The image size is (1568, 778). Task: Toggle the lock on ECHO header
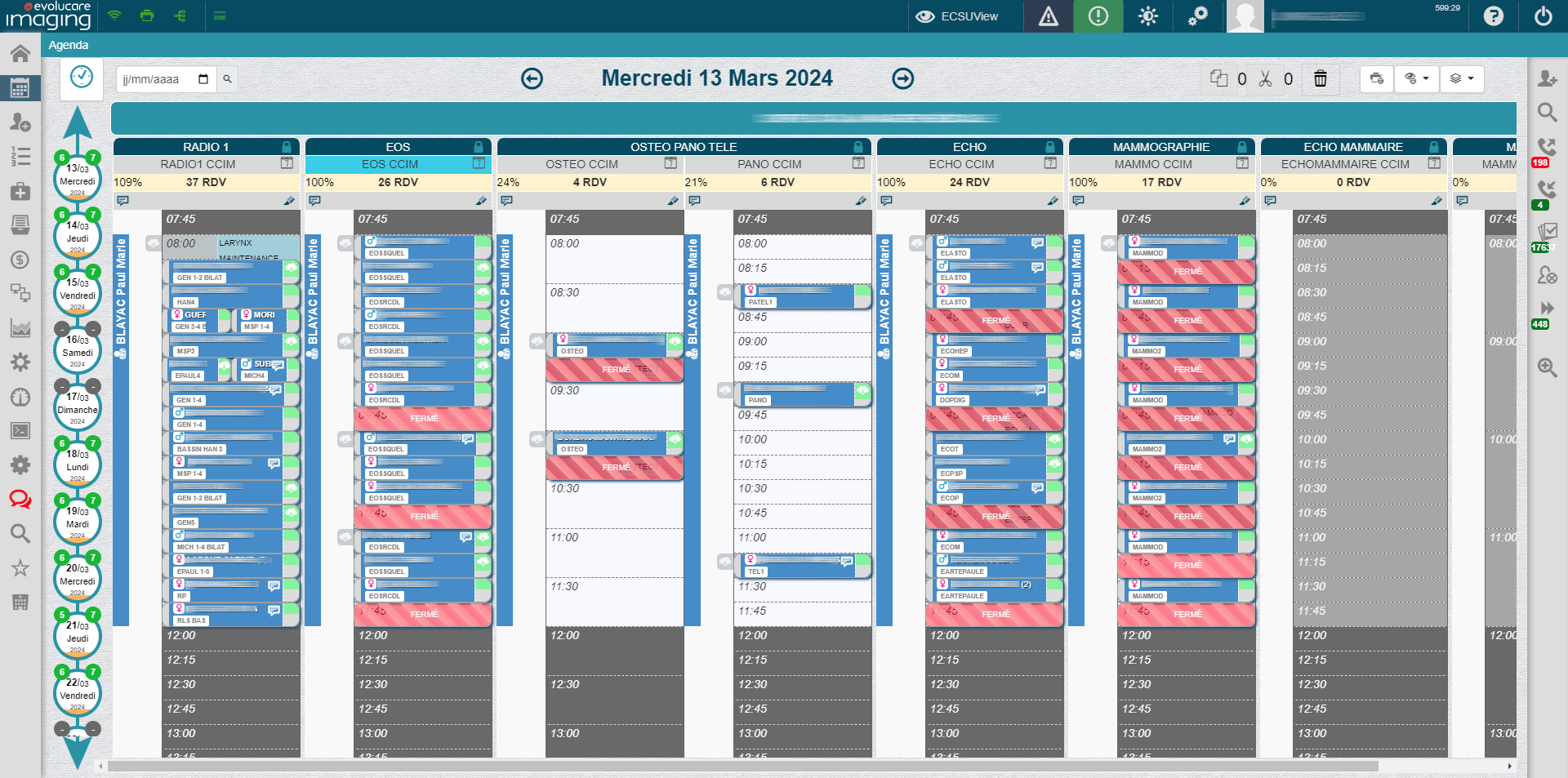[1050, 147]
